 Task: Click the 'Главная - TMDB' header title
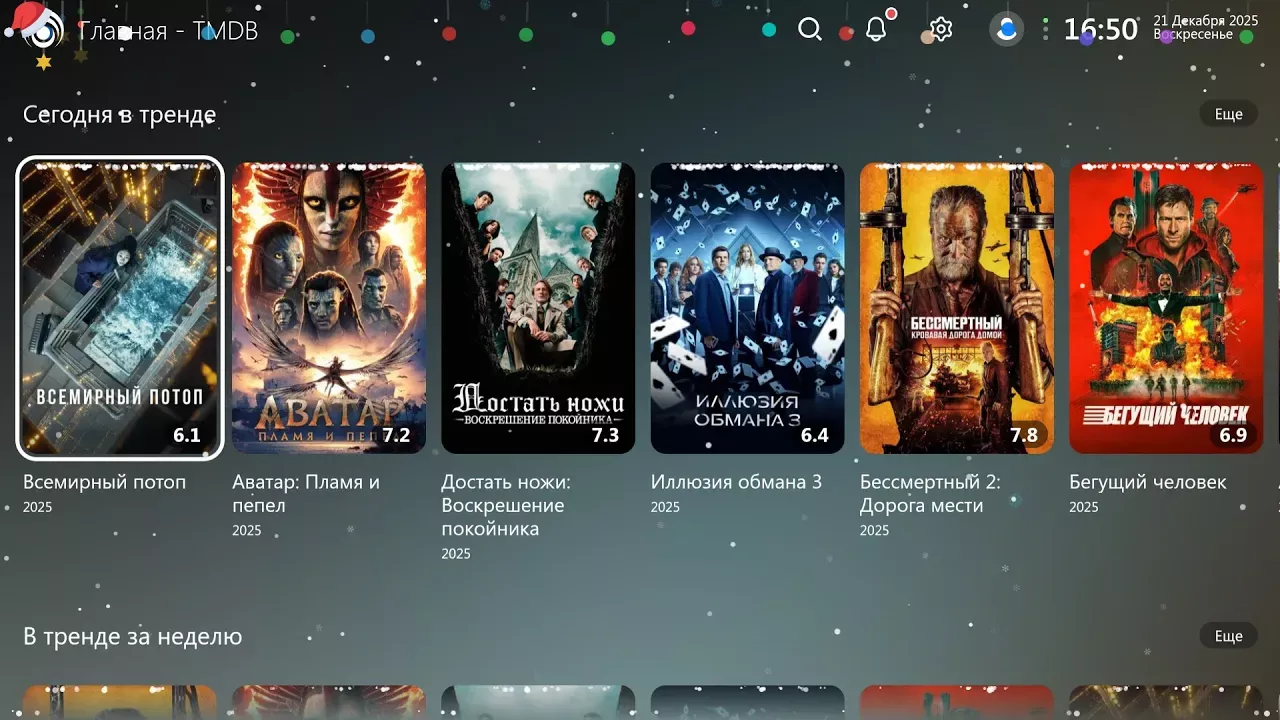[168, 31]
